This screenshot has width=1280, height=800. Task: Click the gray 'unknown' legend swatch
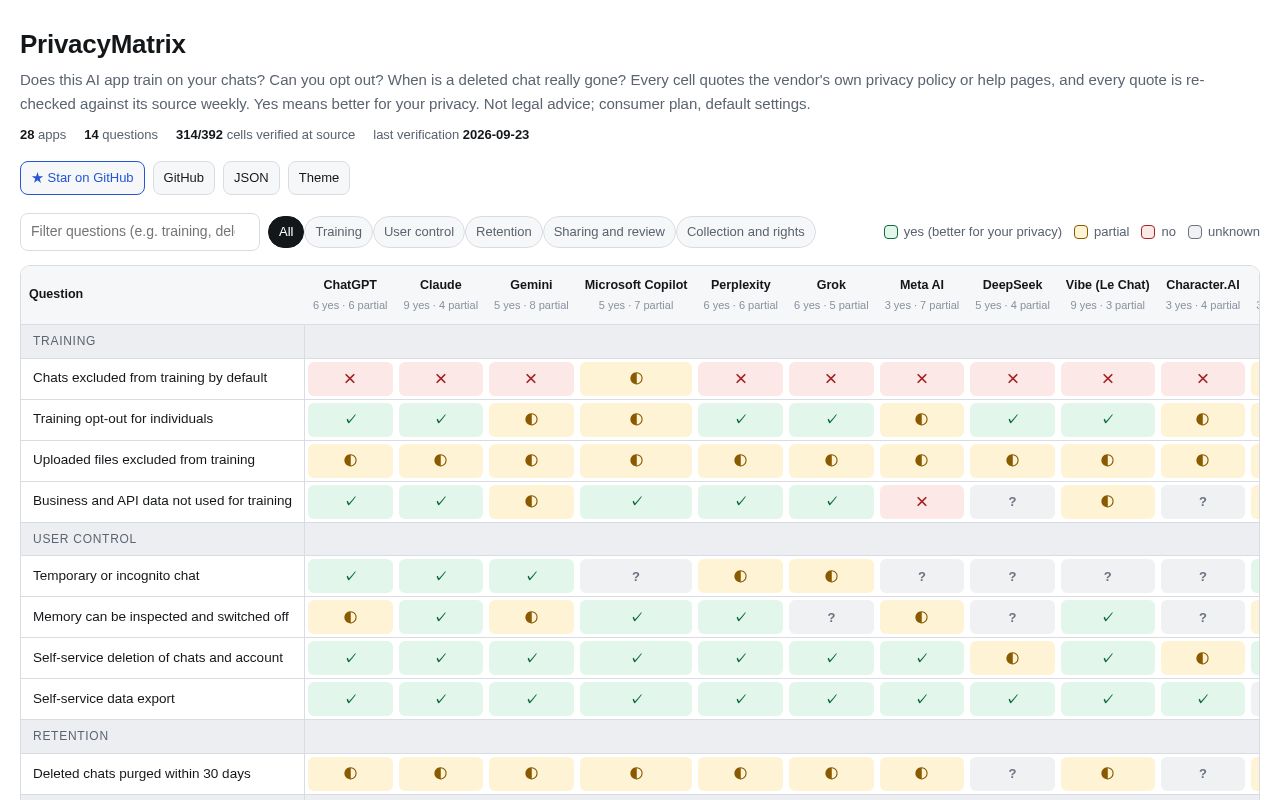click(1195, 232)
